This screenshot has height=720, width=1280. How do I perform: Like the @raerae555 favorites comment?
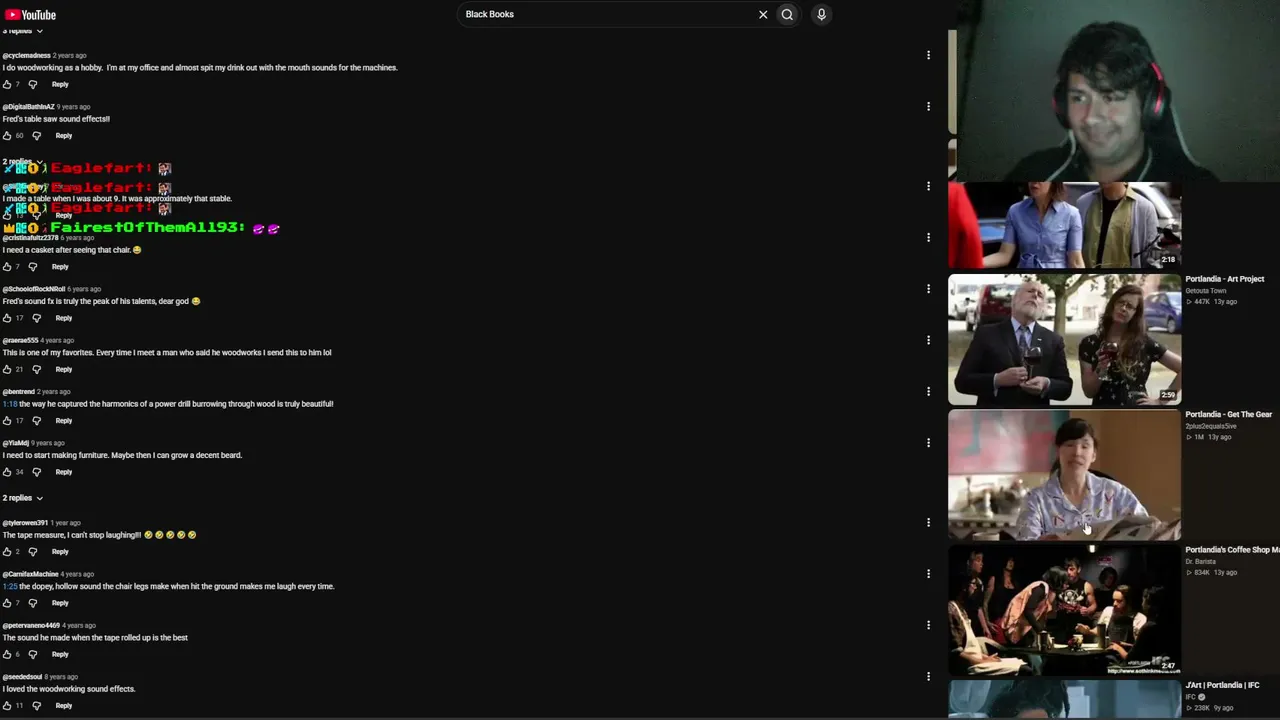pyautogui.click(x=7, y=369)
